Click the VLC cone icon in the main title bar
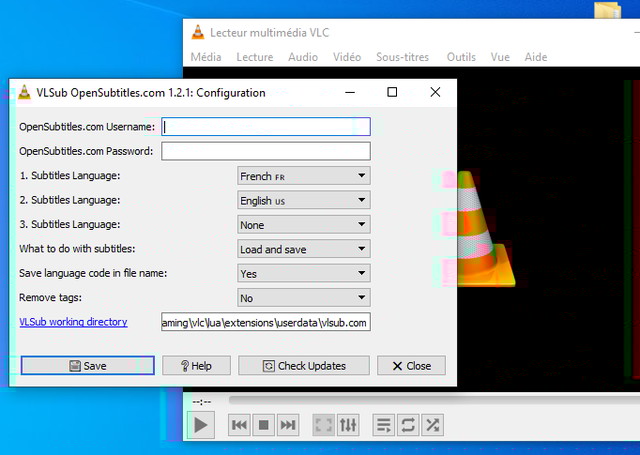The height and width of the screenshot is (455, 640). 198,32
